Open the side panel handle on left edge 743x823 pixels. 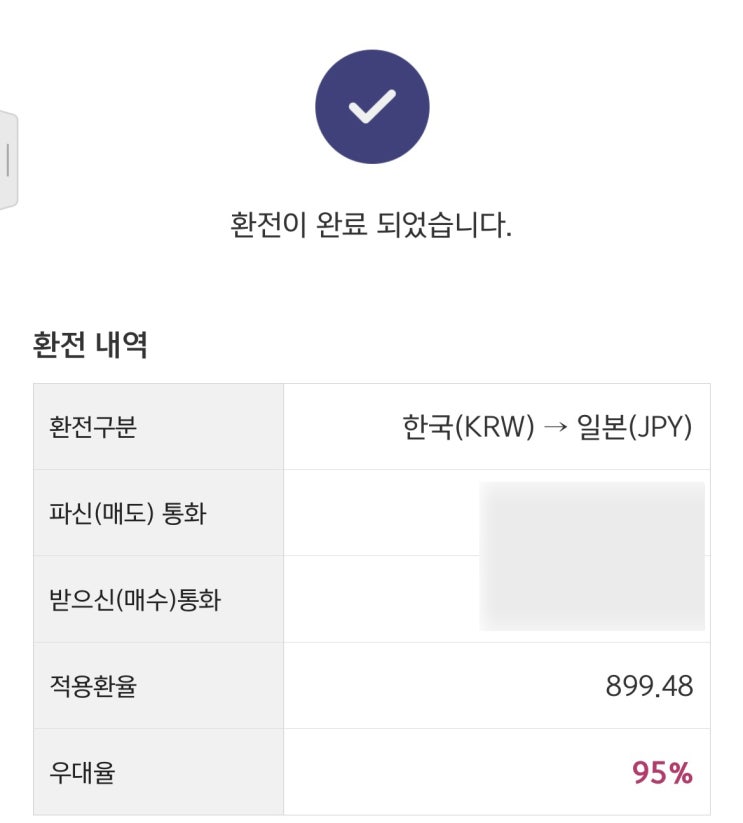(8, 160)
